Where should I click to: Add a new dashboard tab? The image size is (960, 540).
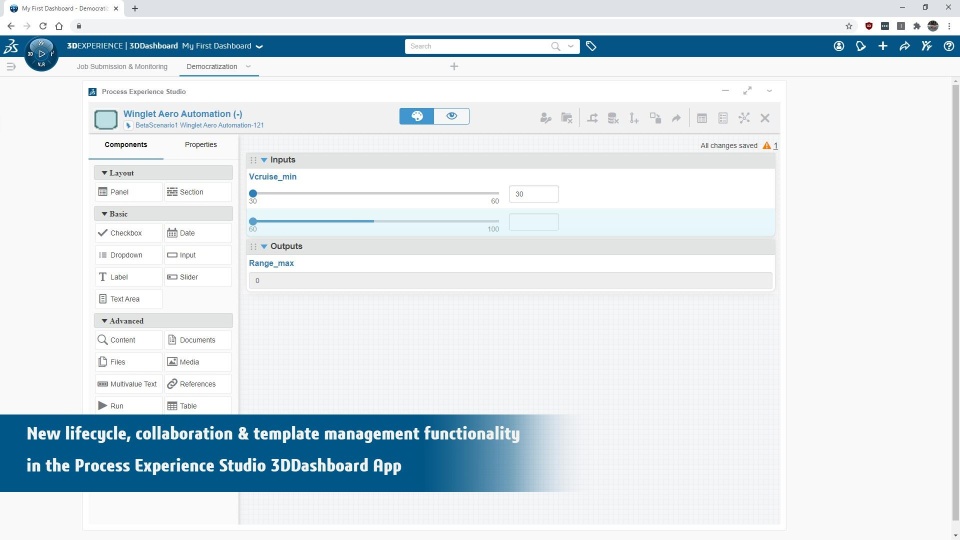(454, 66)
